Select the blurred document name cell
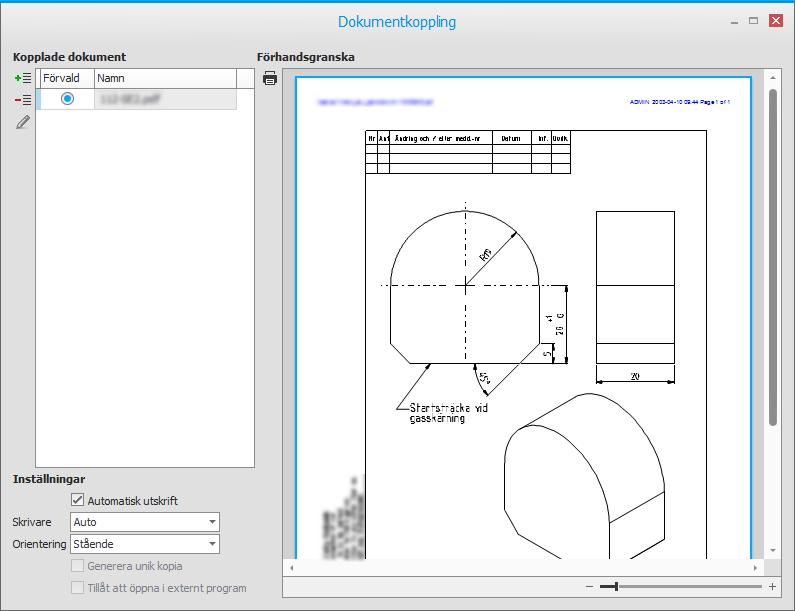This screenshot has height=611, width=795. (165, 99)
